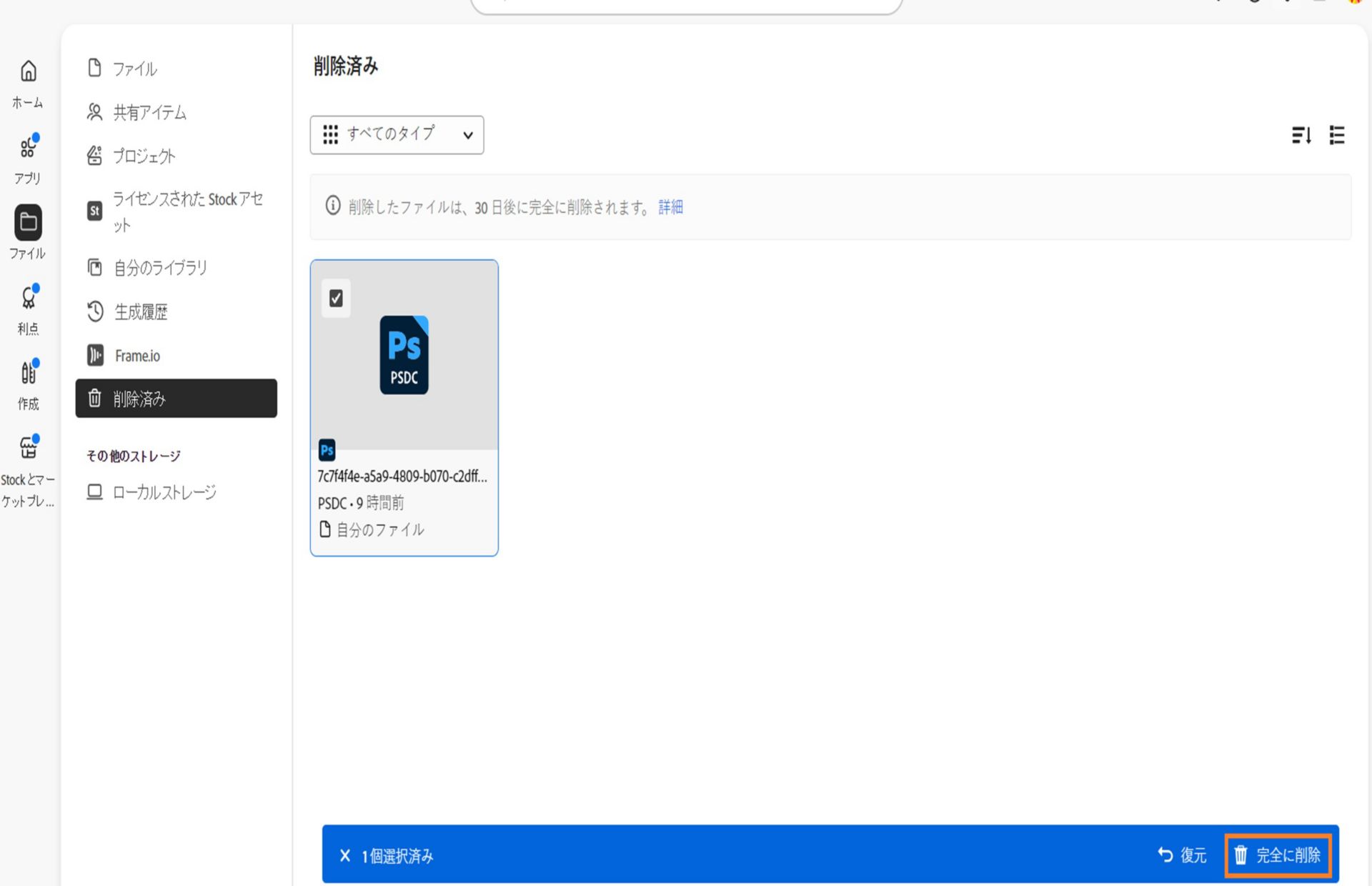Select 削除済み in the sidebar
Screen dimensions: 1372x886
point(176,398)
